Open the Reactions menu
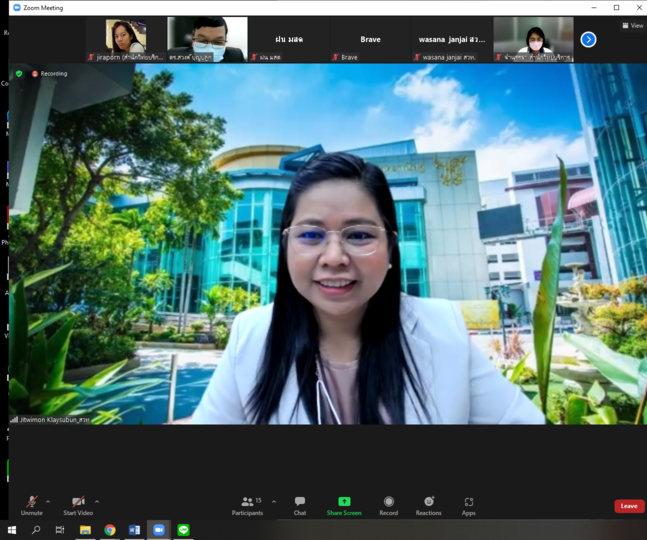This screenshot has height=540, width=647. (428, 504)
